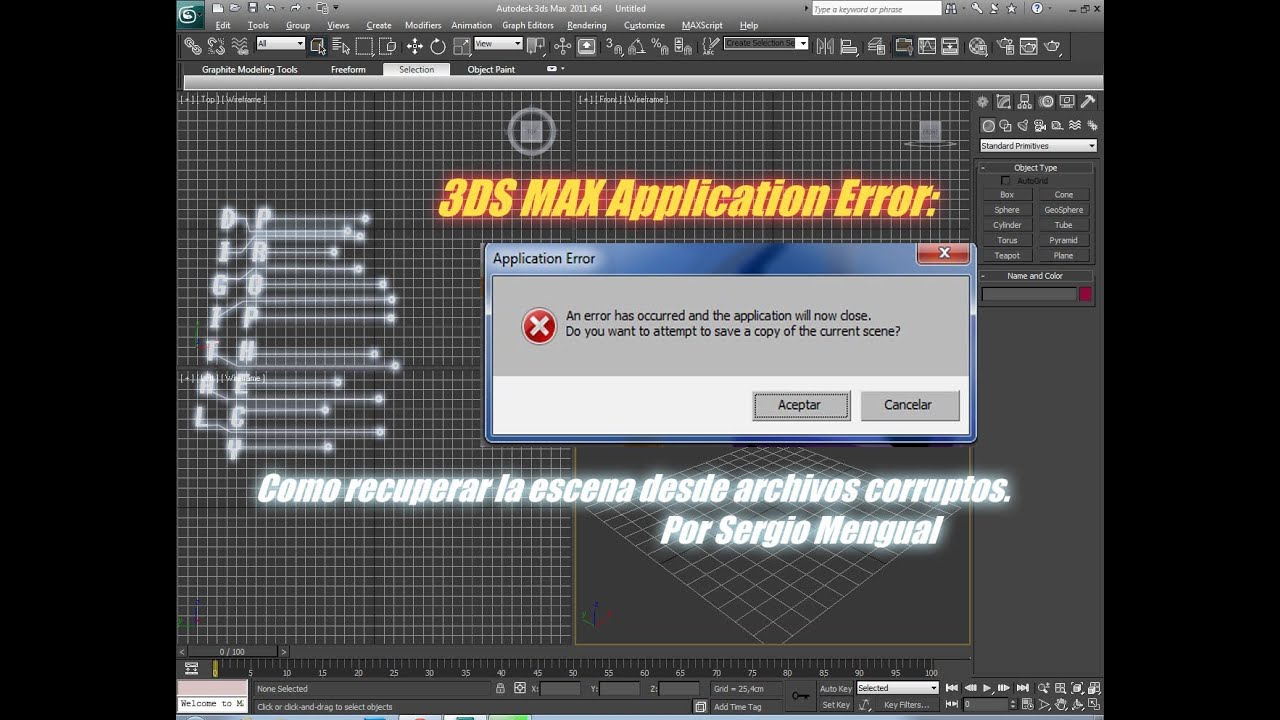Click the keyword search field
This screenshot has width=1280, height=720.
click(x=876, y=9)
